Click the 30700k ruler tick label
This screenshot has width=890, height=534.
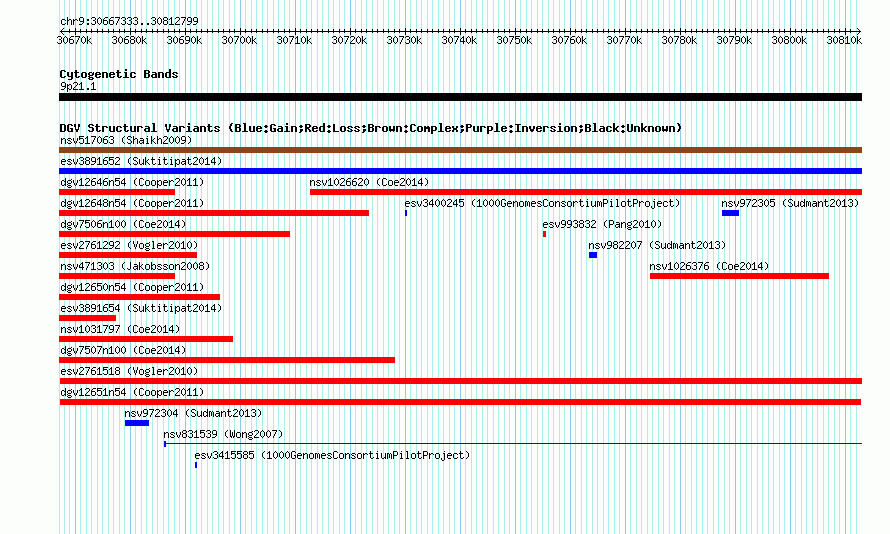[x=239, y=40]
